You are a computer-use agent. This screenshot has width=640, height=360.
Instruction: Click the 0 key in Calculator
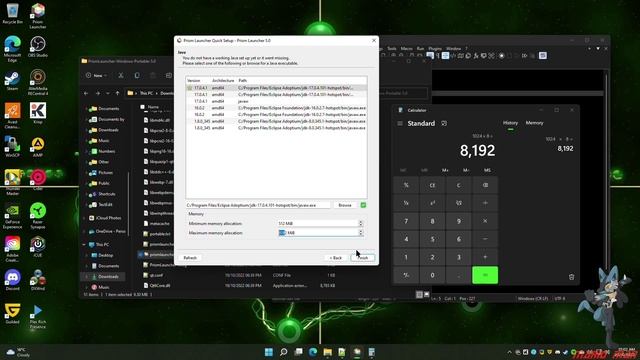pos(432,275)
